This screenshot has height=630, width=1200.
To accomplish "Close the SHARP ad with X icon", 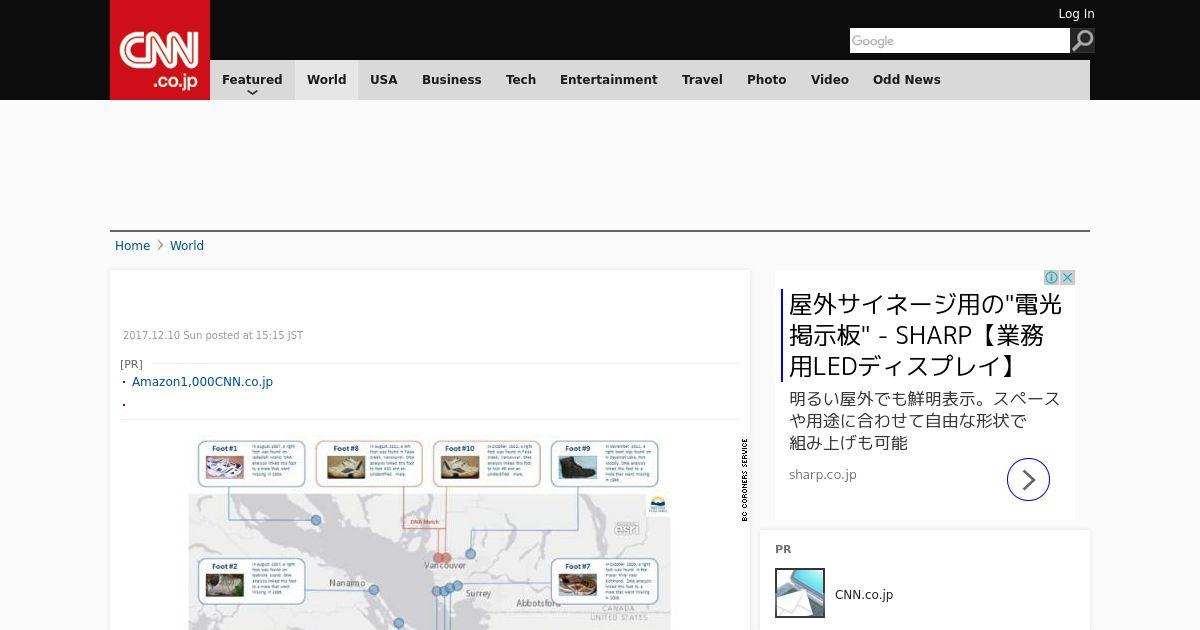I will [x=1067, y=278].
